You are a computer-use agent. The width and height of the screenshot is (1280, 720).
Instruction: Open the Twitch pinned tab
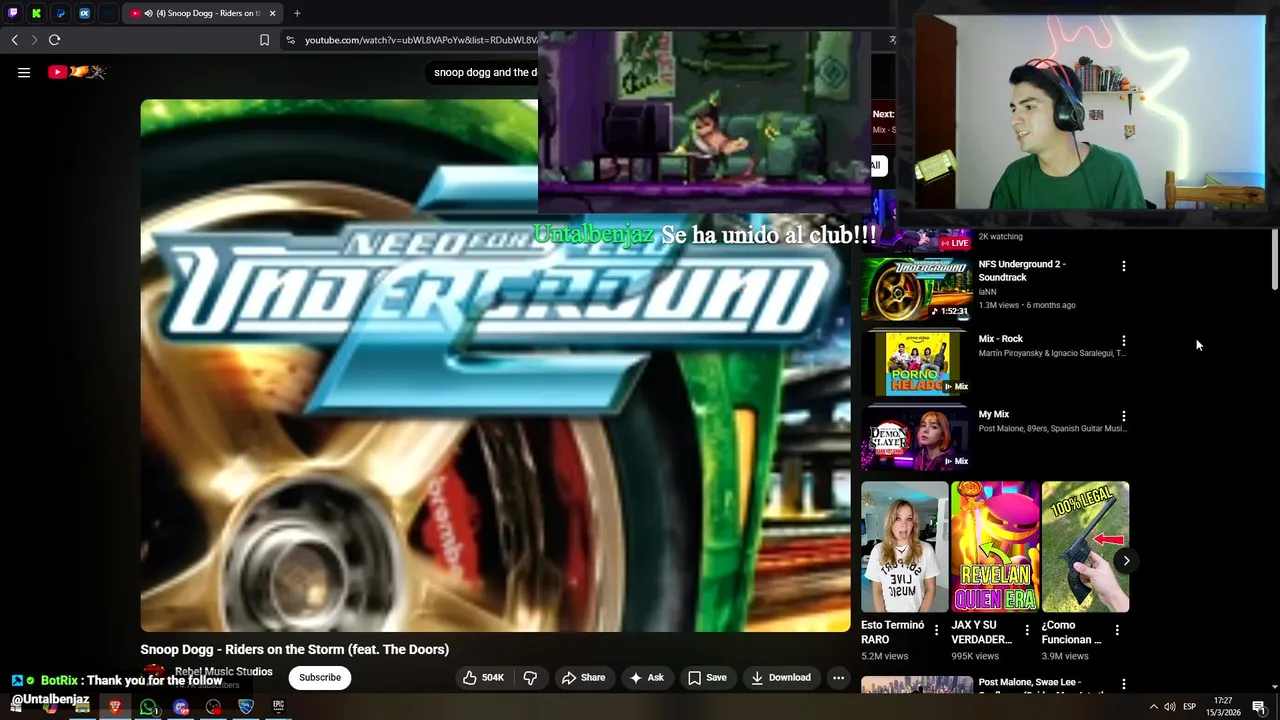(13, 13)
